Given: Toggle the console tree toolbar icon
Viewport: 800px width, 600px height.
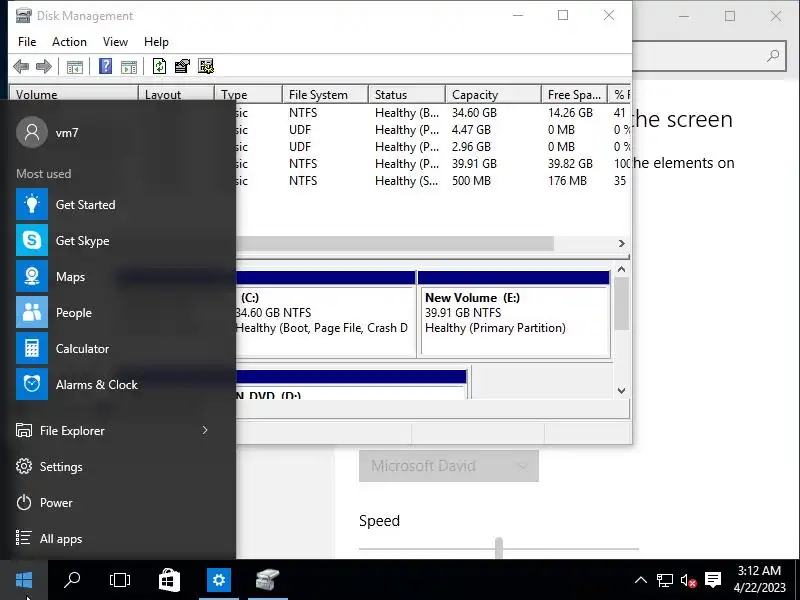Looking at the screenshot, I should coord(74,66).
